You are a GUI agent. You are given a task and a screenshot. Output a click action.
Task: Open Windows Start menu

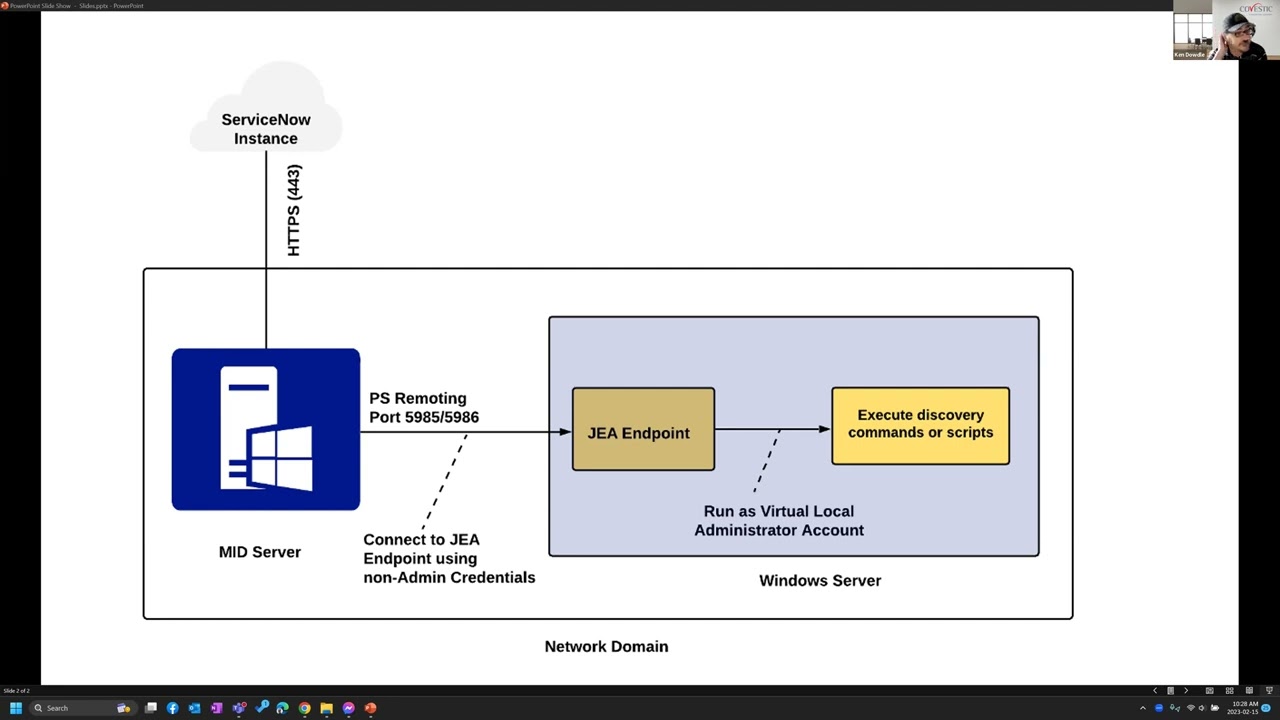click(x=16, y=708)
